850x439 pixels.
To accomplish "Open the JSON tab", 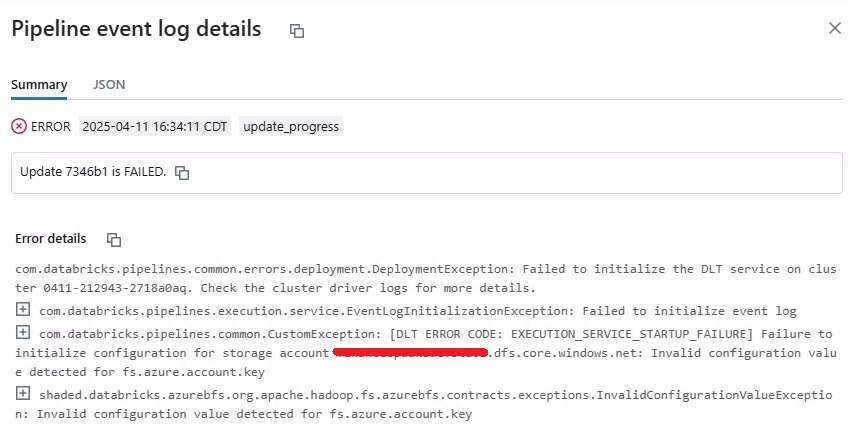I will (109, 85).
